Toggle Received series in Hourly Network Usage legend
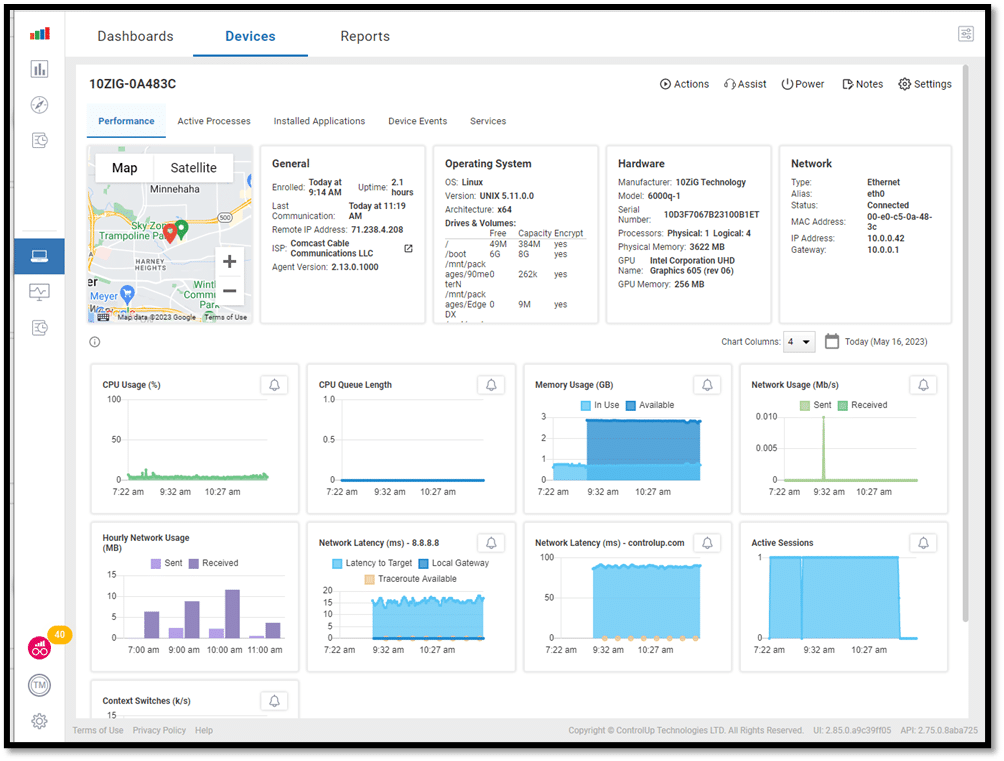The width and height of the screenshot is (1004, 761). [213, 563]
